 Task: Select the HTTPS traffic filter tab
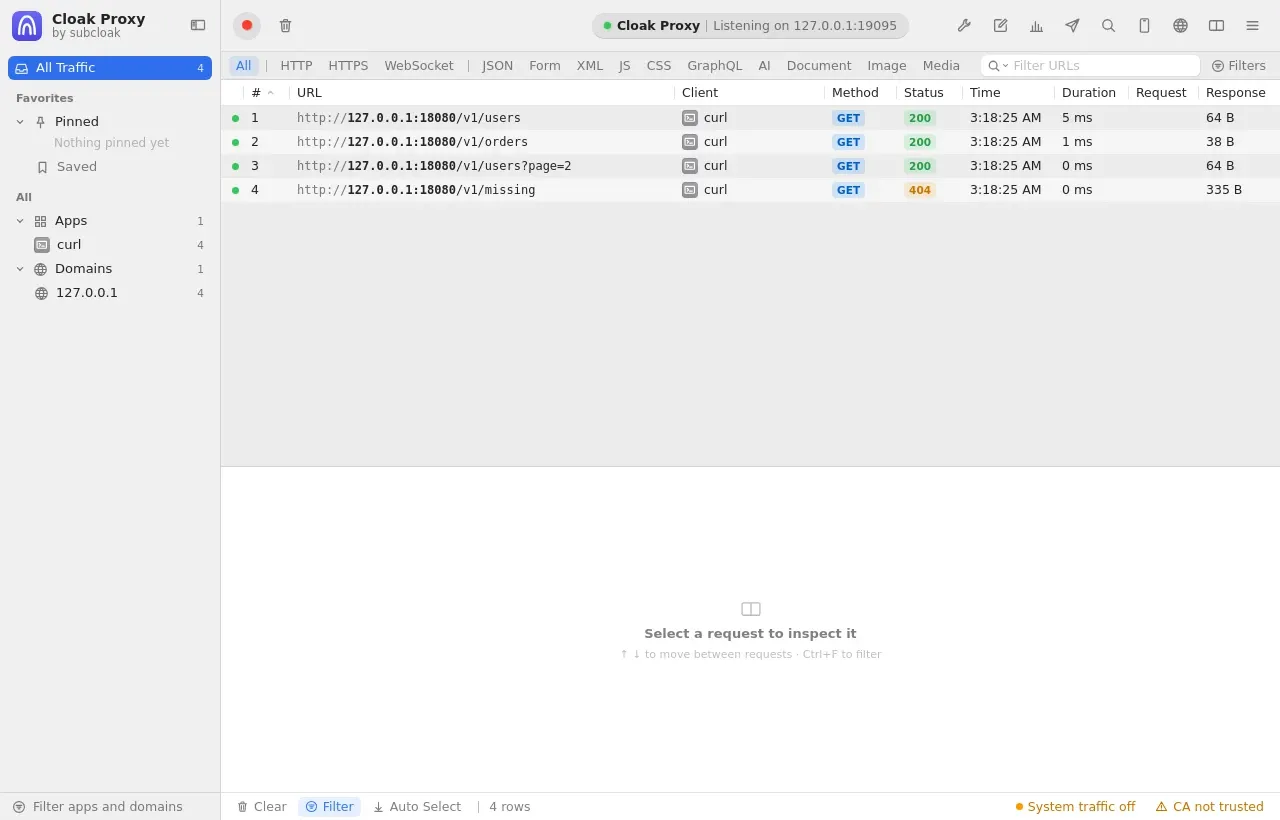(348, 66)
